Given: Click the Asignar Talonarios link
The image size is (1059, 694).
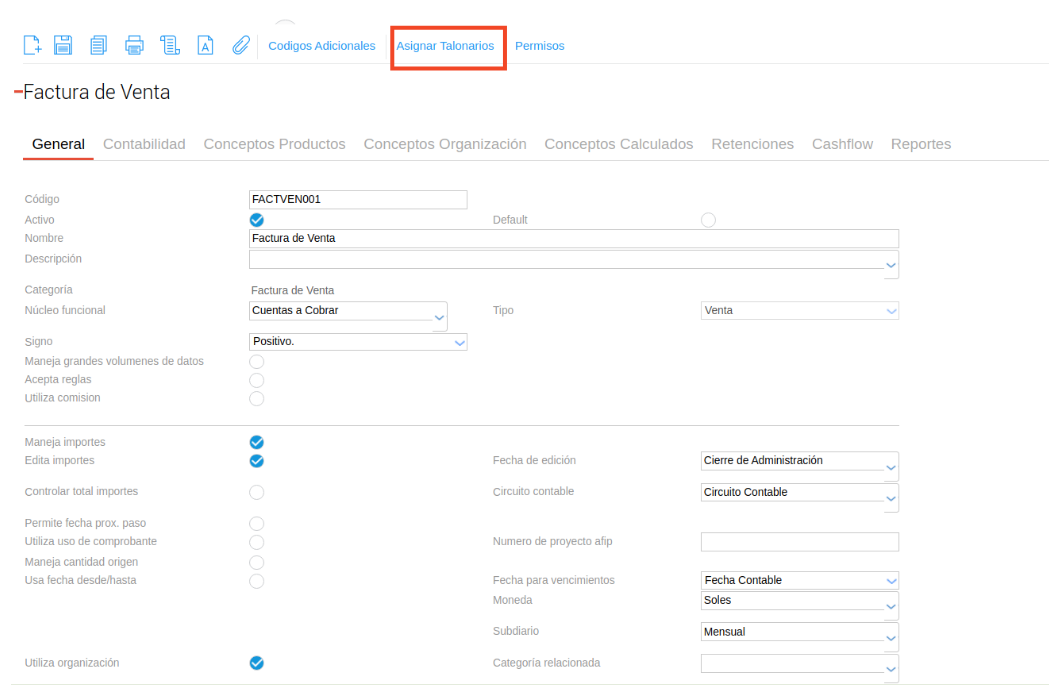Looking at the screenshot, I should (x=445, y=46).
